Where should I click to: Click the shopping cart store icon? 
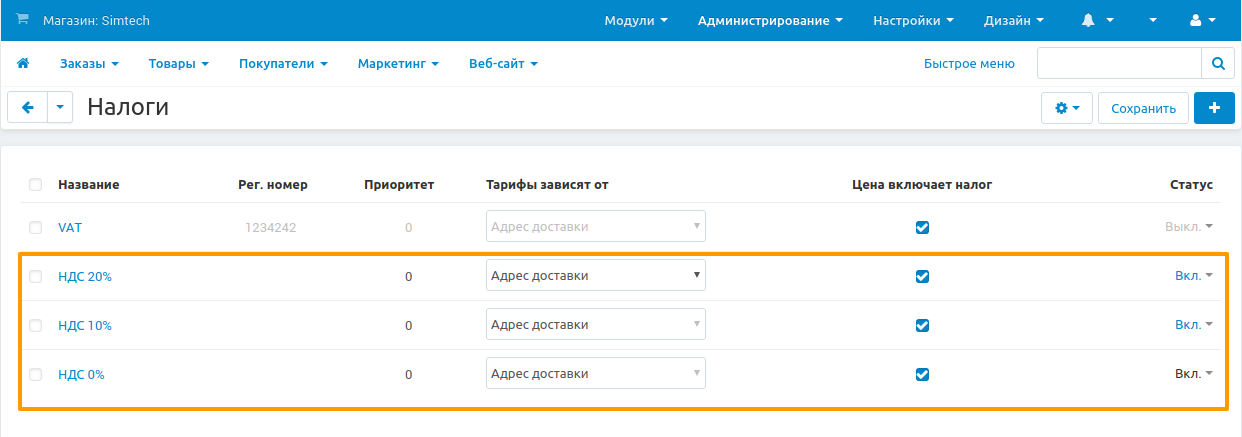(23, 20)
